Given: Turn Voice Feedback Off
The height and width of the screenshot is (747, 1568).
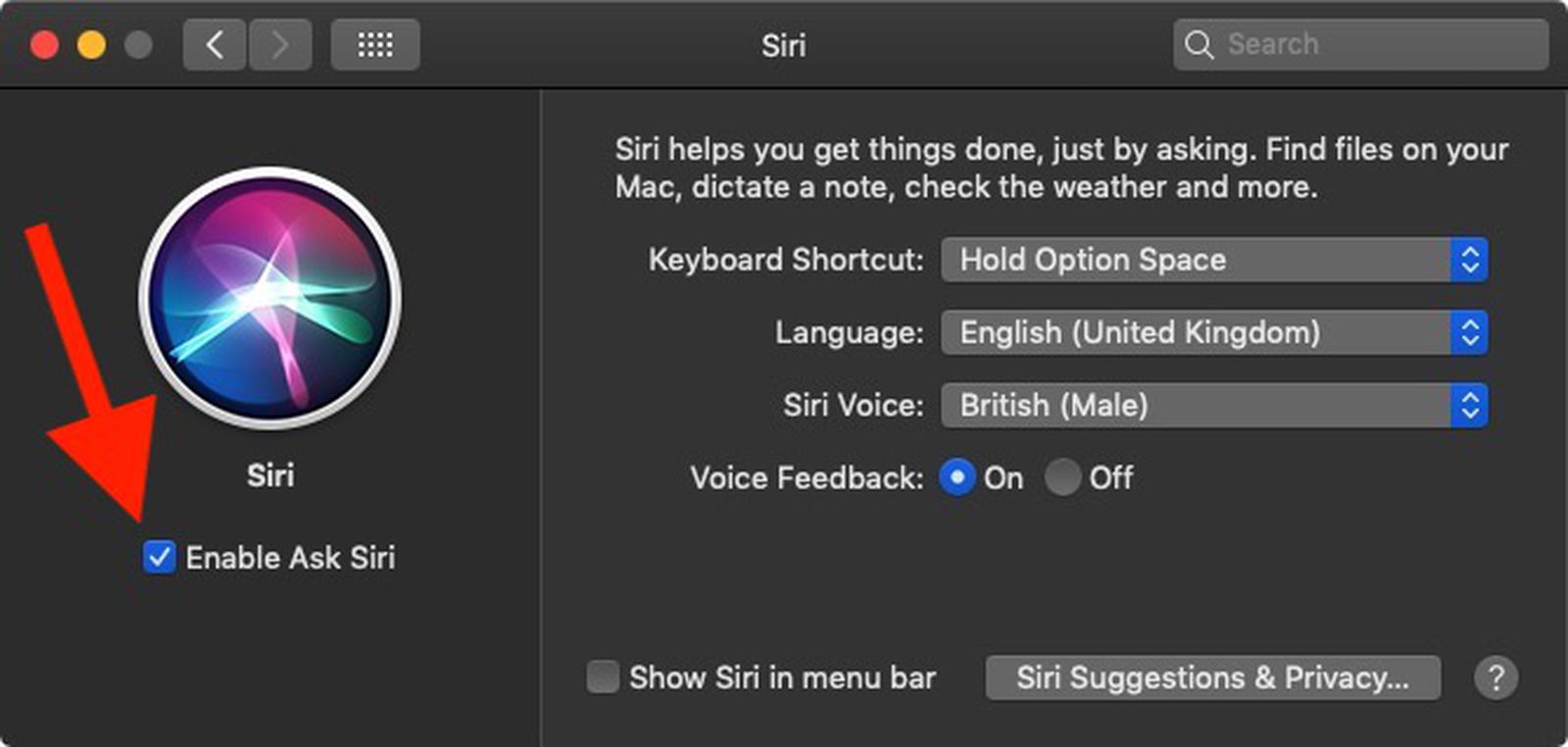Looking at the screenshot, I should coord(1064,478).
